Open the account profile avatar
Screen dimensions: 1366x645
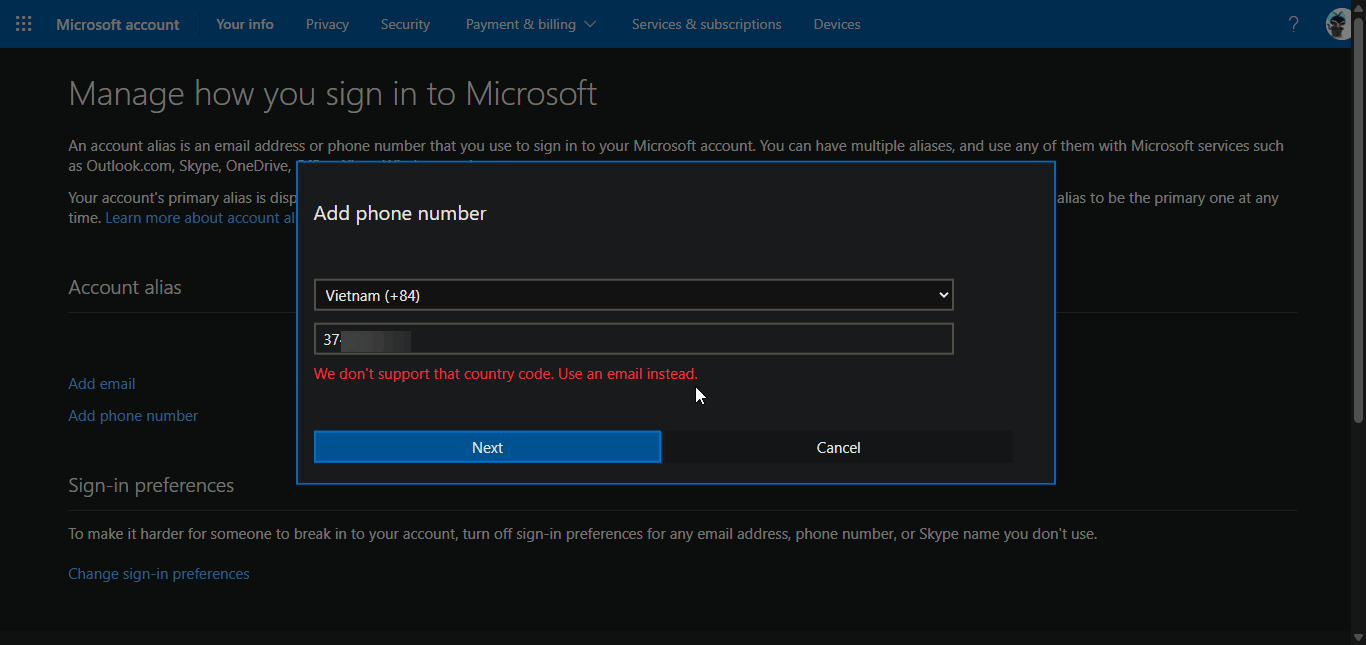1339,24
